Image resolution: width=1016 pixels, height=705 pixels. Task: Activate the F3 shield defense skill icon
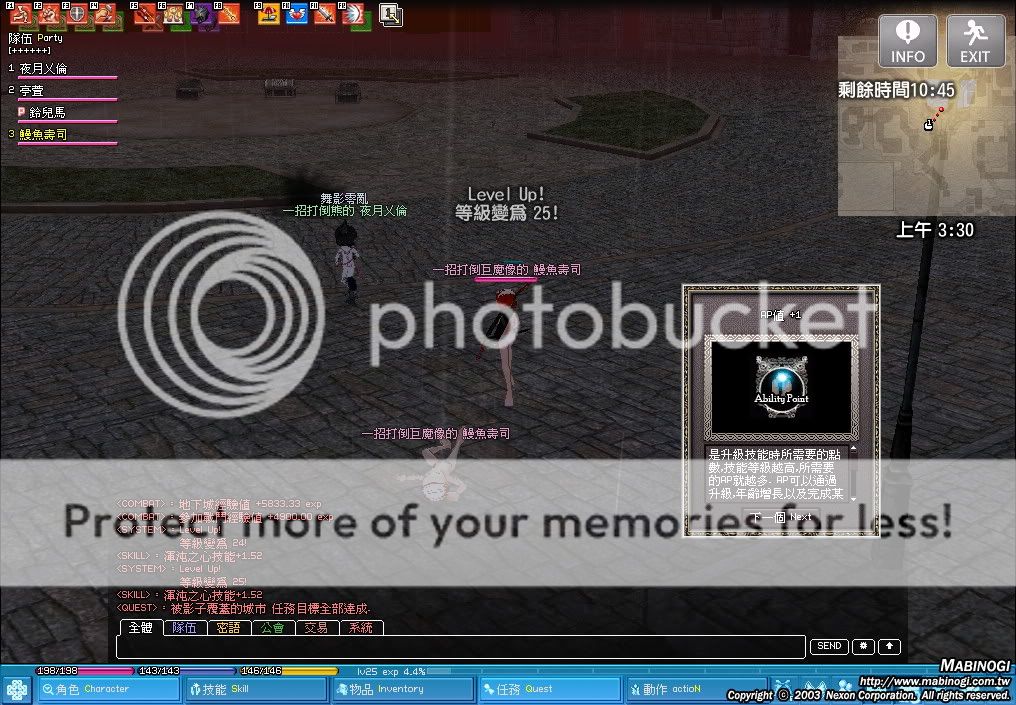click(75, 14)
